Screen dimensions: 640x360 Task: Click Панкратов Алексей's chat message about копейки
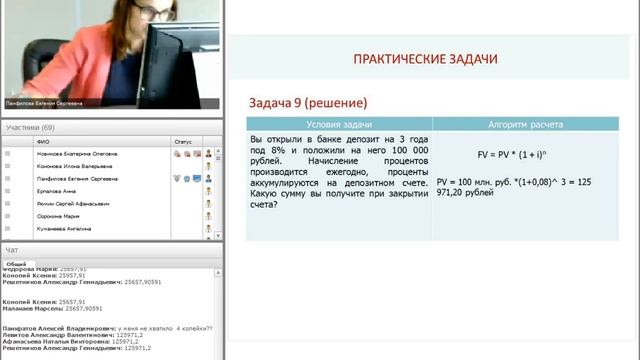tap(107, 328)
